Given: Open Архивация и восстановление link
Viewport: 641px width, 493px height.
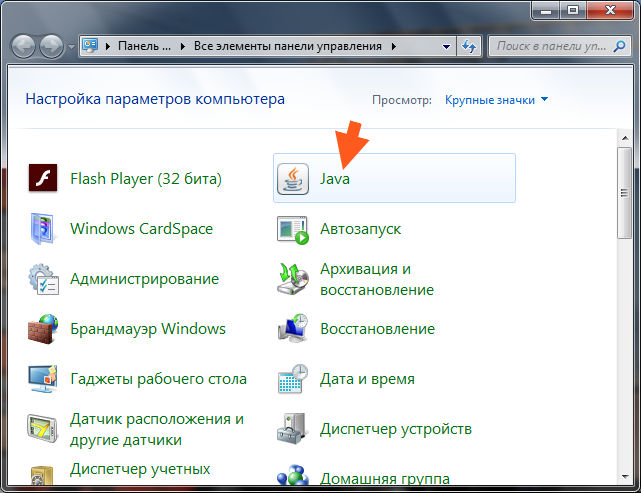Looking at the screenshot, I should point(377,279).
